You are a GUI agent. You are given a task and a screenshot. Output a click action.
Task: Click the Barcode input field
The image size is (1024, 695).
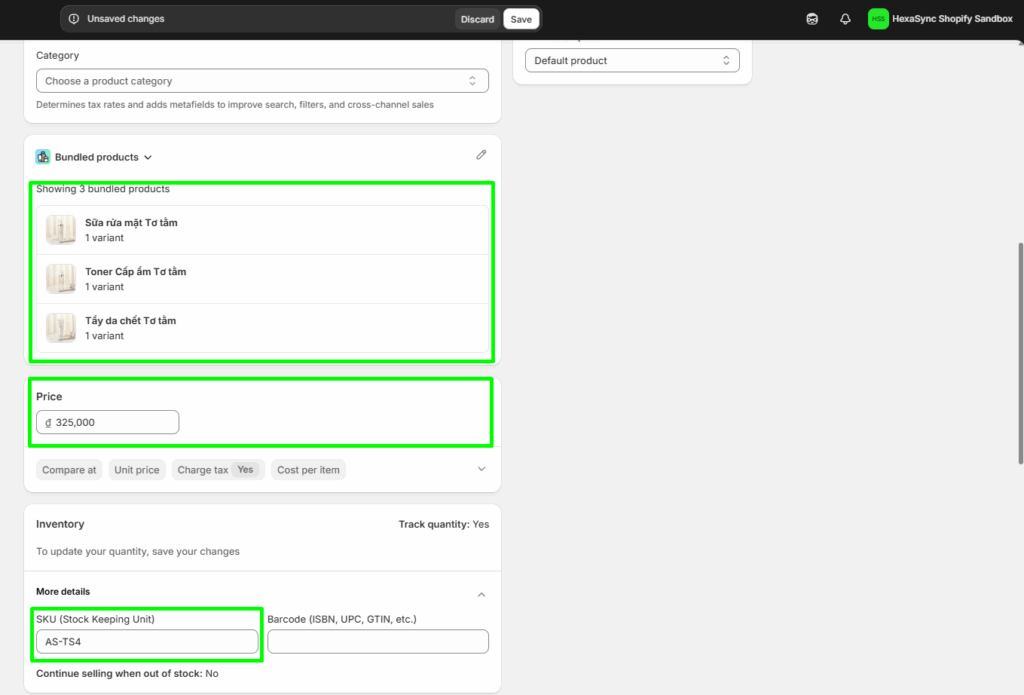pos(378,641)
